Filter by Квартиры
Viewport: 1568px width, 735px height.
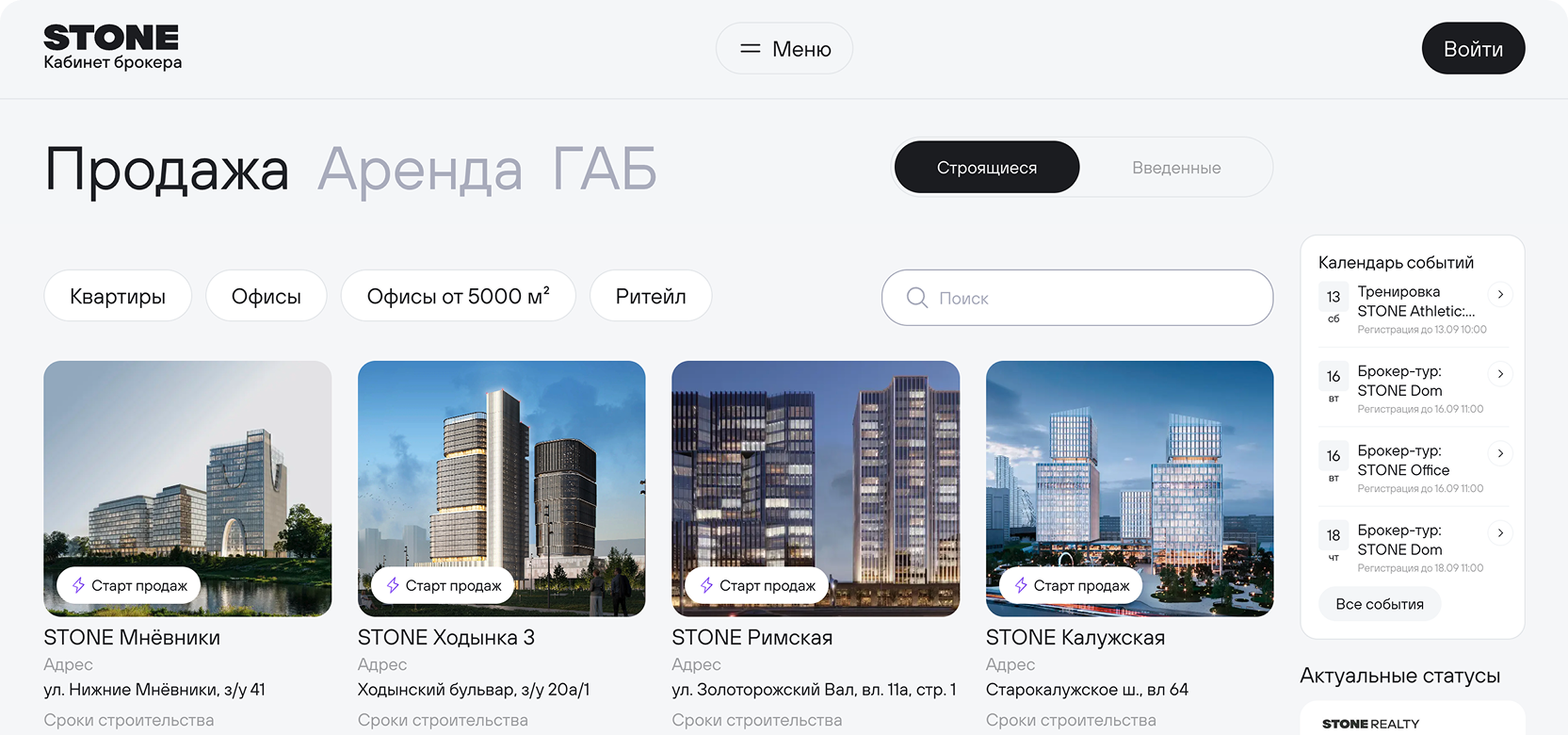pos(118,296)
